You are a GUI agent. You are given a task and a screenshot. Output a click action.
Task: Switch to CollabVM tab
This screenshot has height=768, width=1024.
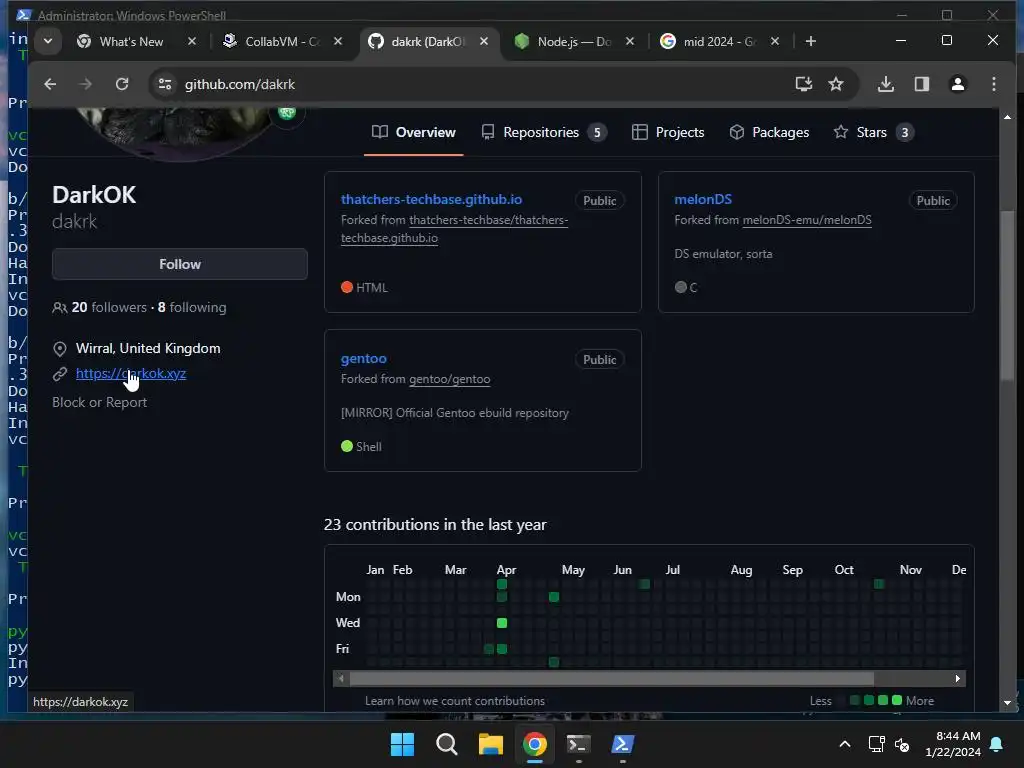point(281,42)
